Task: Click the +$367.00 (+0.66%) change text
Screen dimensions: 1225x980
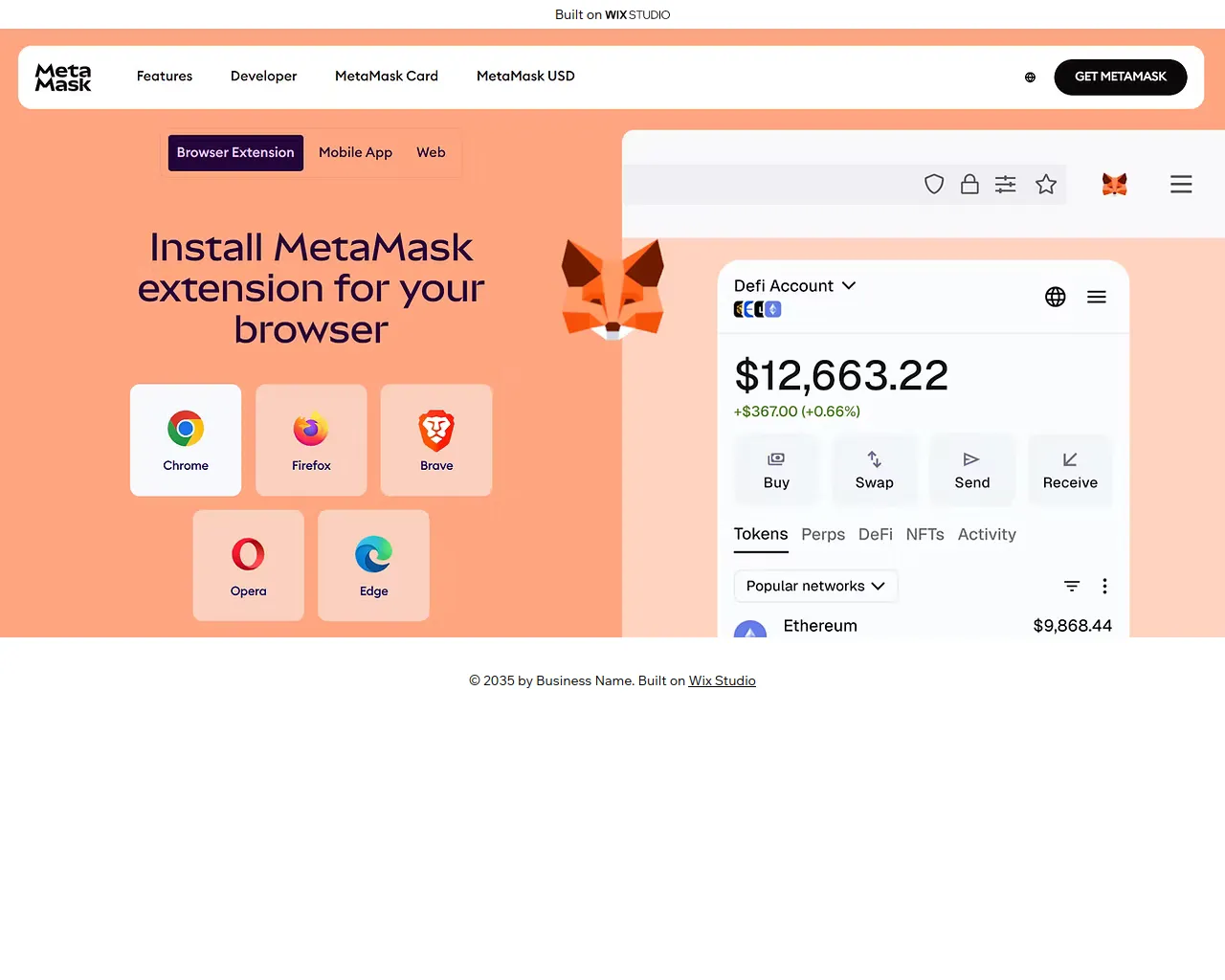Action: (797, 412)
